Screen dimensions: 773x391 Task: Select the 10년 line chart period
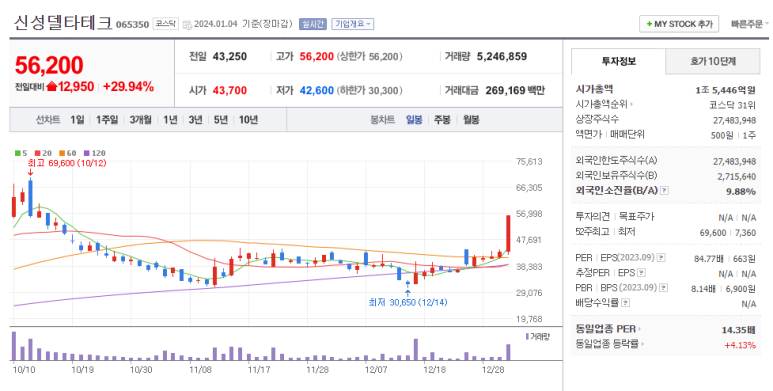pos(248,120)
